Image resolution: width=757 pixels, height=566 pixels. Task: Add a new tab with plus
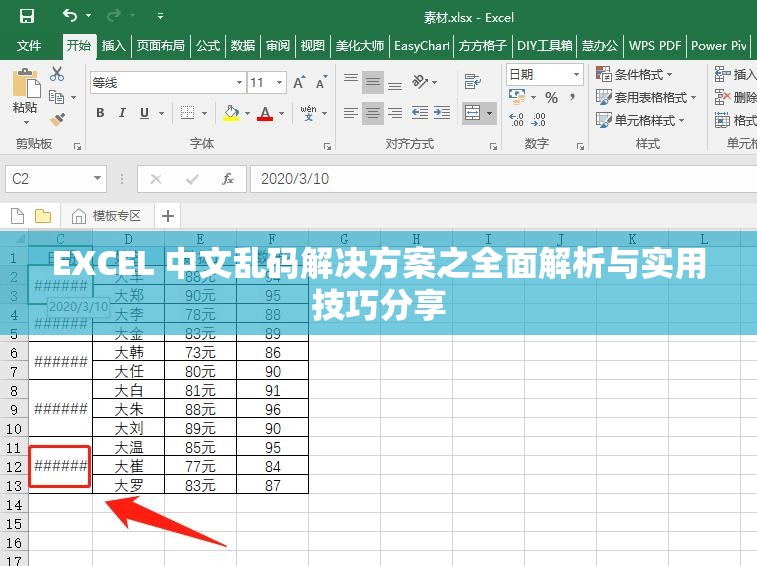[168, 216]
